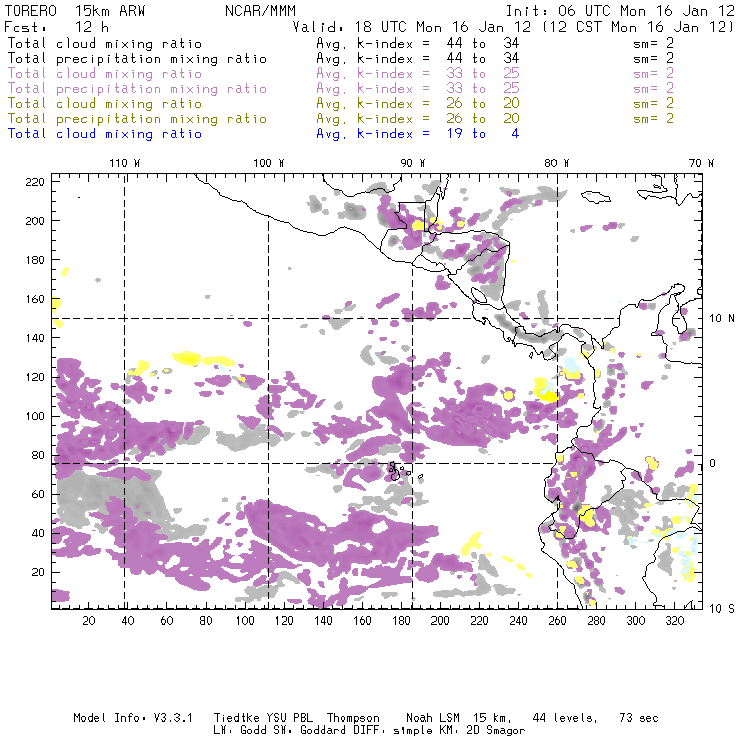
Task: Click the "TORERO 15km ARW" title text
Action: pyautogui.click(x=75, y=11)
